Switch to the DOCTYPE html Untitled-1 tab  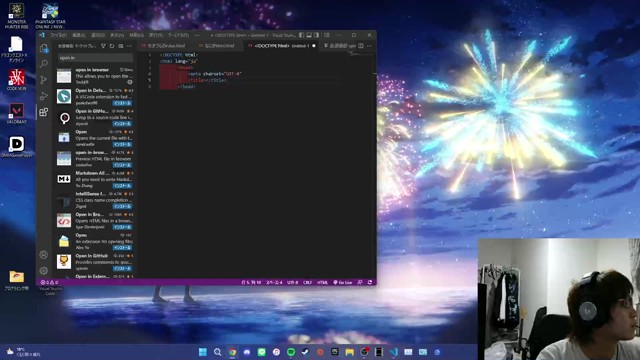pos(282,46)
